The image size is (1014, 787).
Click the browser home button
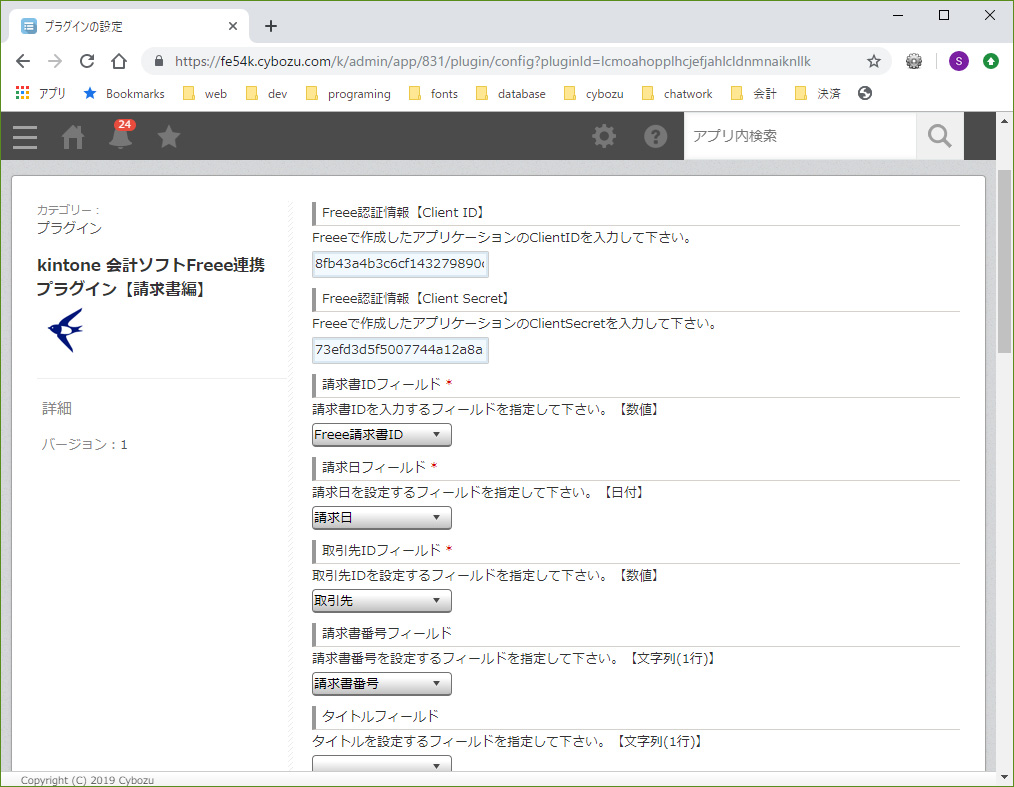[119, 61]
